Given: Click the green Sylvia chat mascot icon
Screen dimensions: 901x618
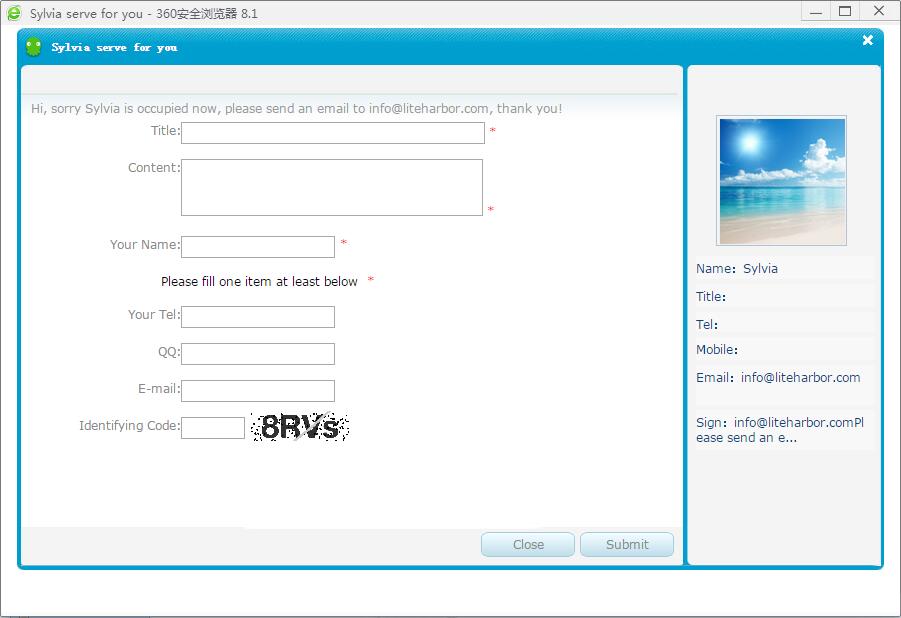Looking at the screenshot, I should 34,47.
